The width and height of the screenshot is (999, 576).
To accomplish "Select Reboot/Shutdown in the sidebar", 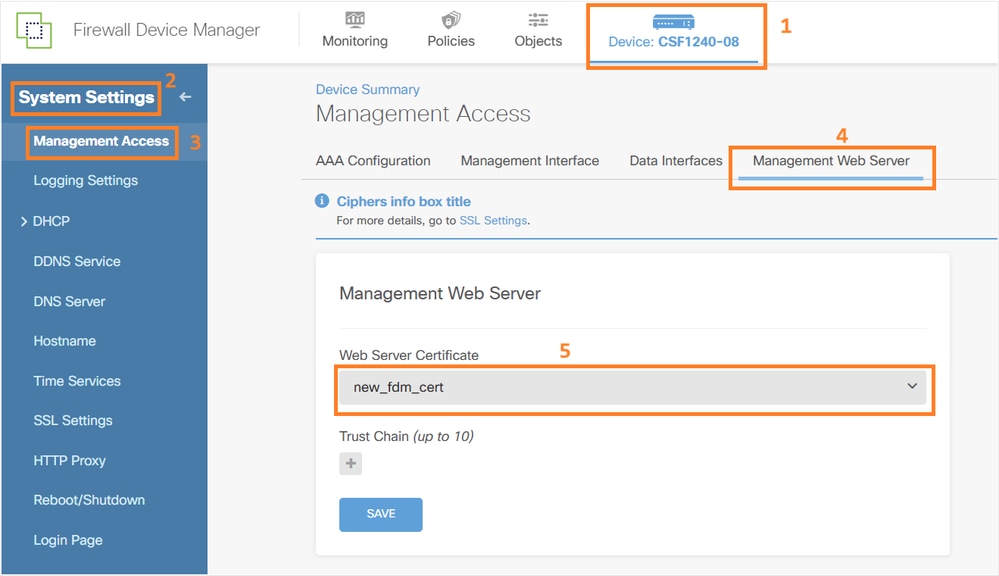I will tap(89, 500).
